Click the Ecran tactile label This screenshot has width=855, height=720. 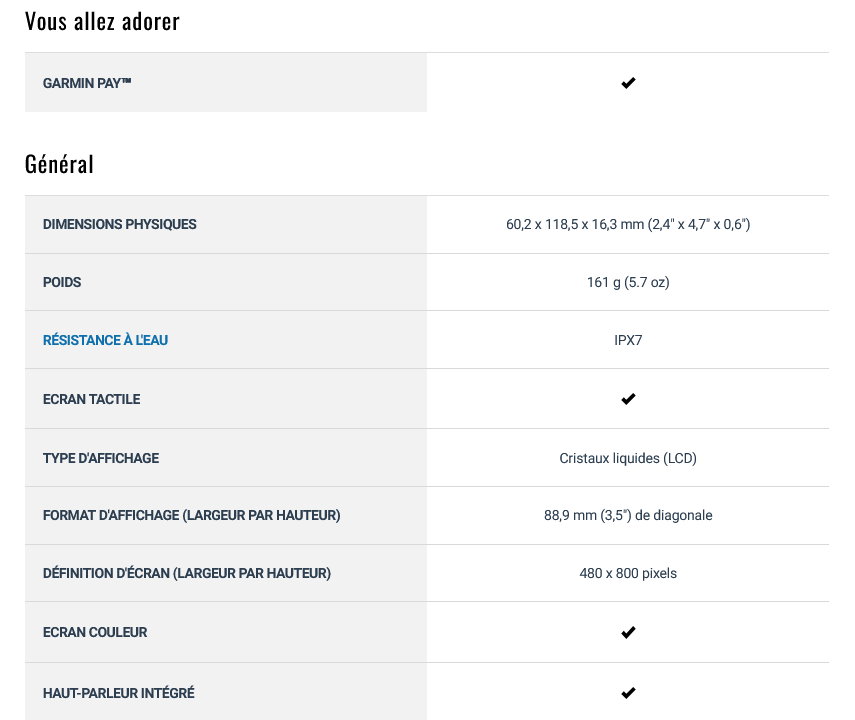[x=92, y=399]
